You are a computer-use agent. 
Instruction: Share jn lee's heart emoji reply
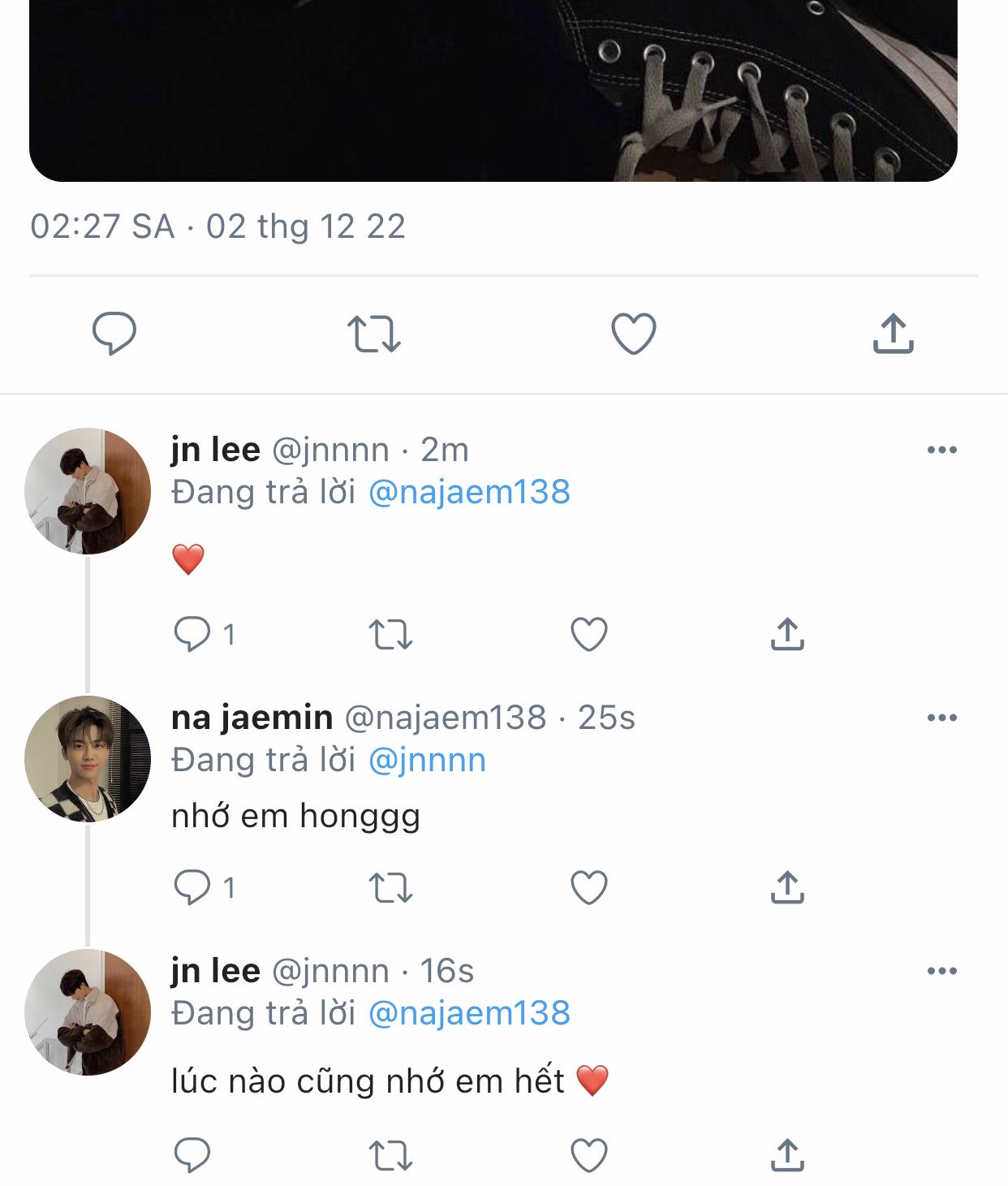pyautogui.click(x=786, y=634)
